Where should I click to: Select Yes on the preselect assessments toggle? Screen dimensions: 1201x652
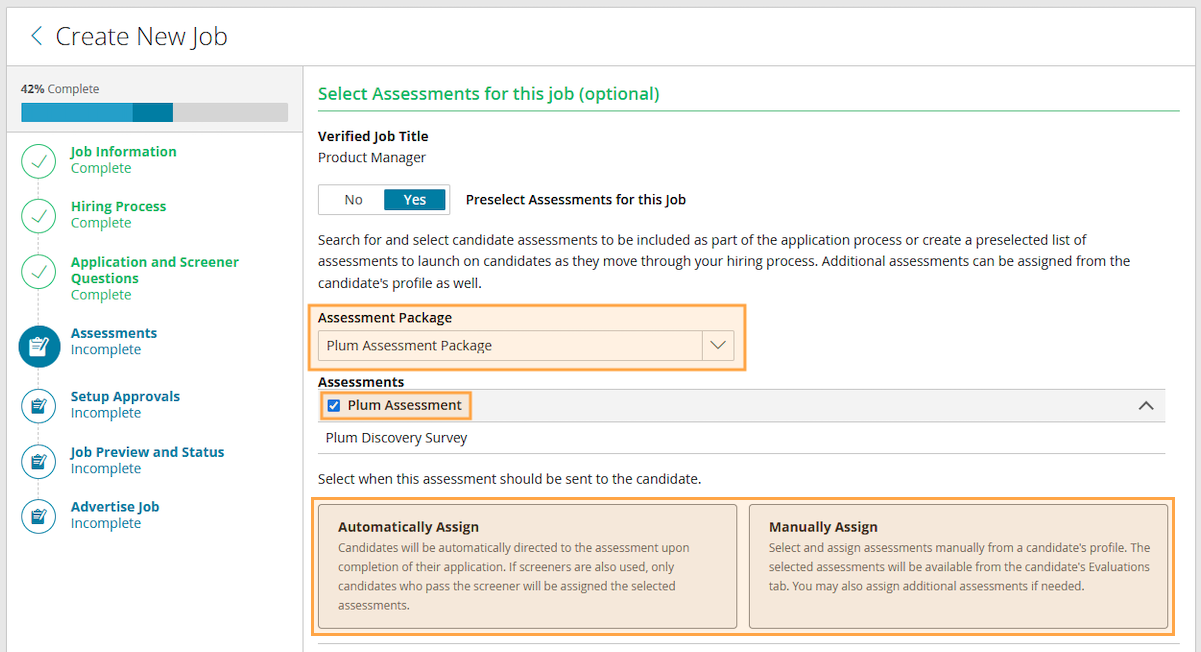coord(414,200)
